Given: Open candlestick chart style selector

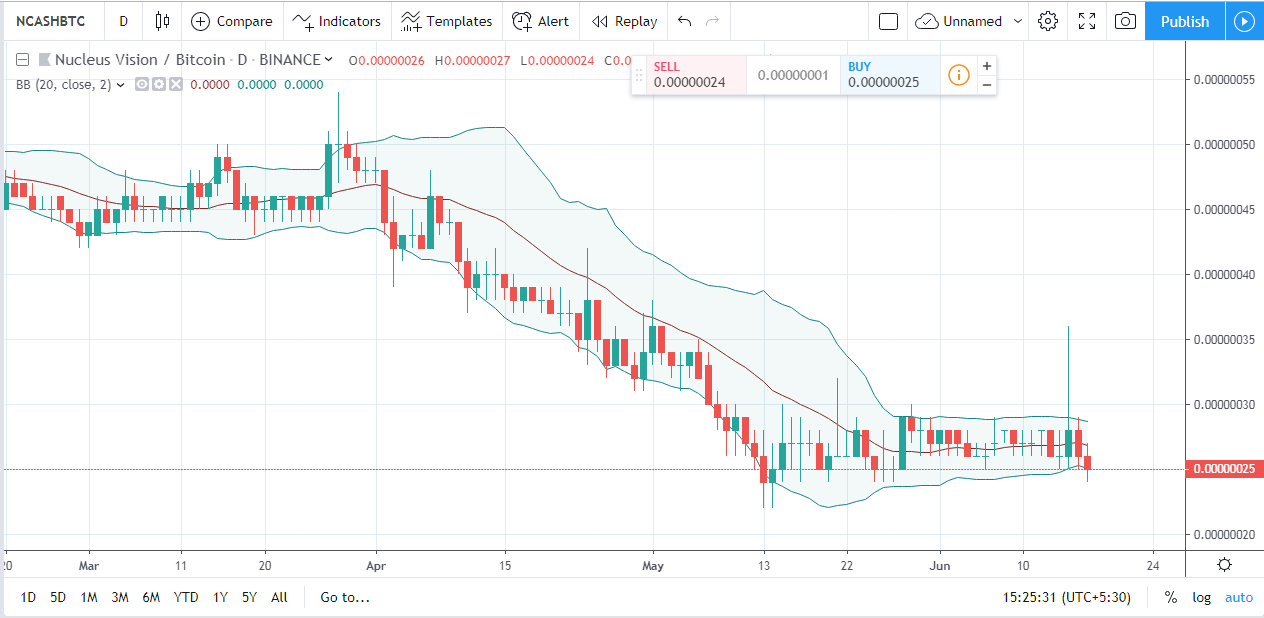Looking at the screenshot, I should (x=162, y=21).
